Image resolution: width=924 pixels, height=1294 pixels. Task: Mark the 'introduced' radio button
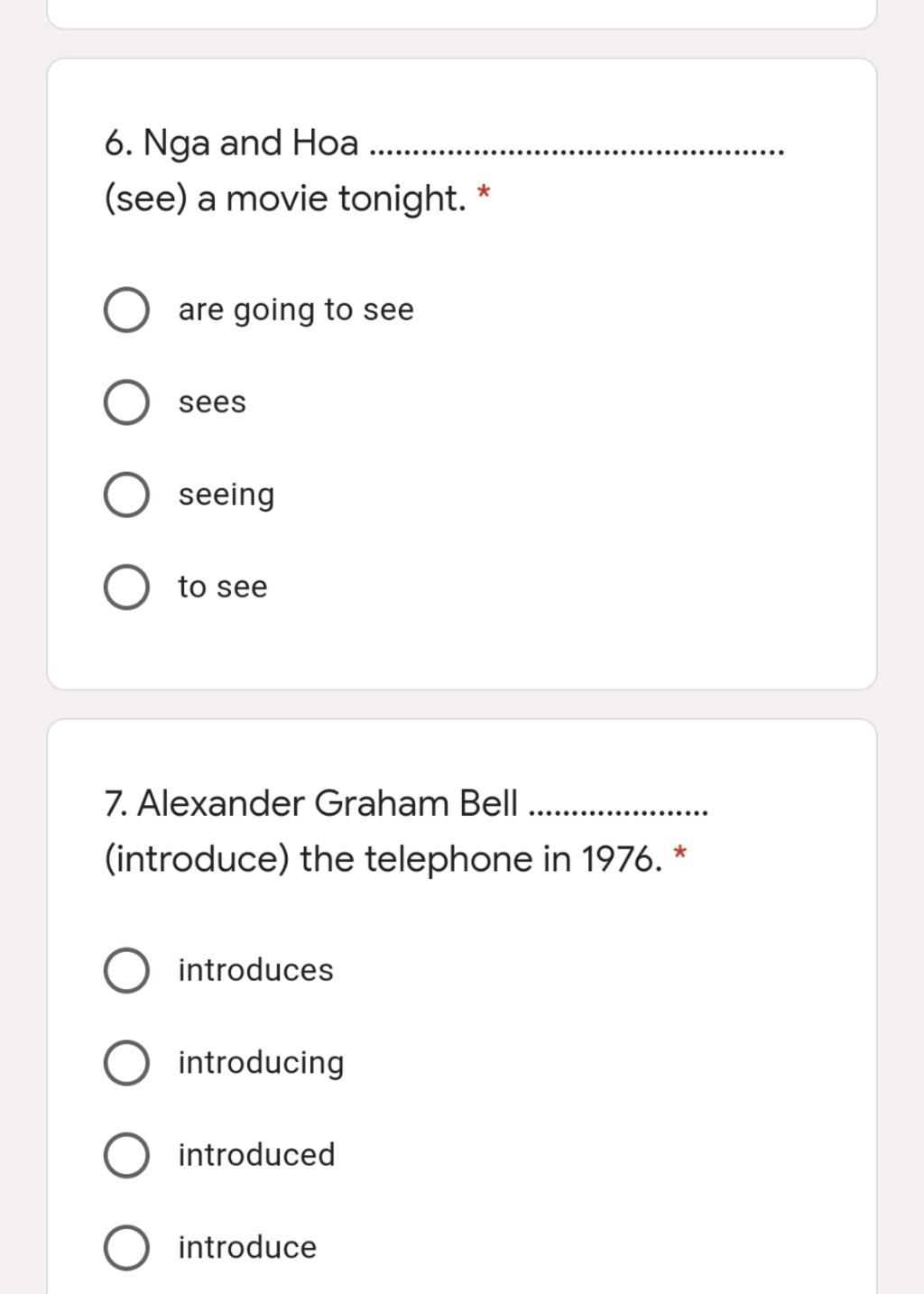click(x=126, y=1156)
